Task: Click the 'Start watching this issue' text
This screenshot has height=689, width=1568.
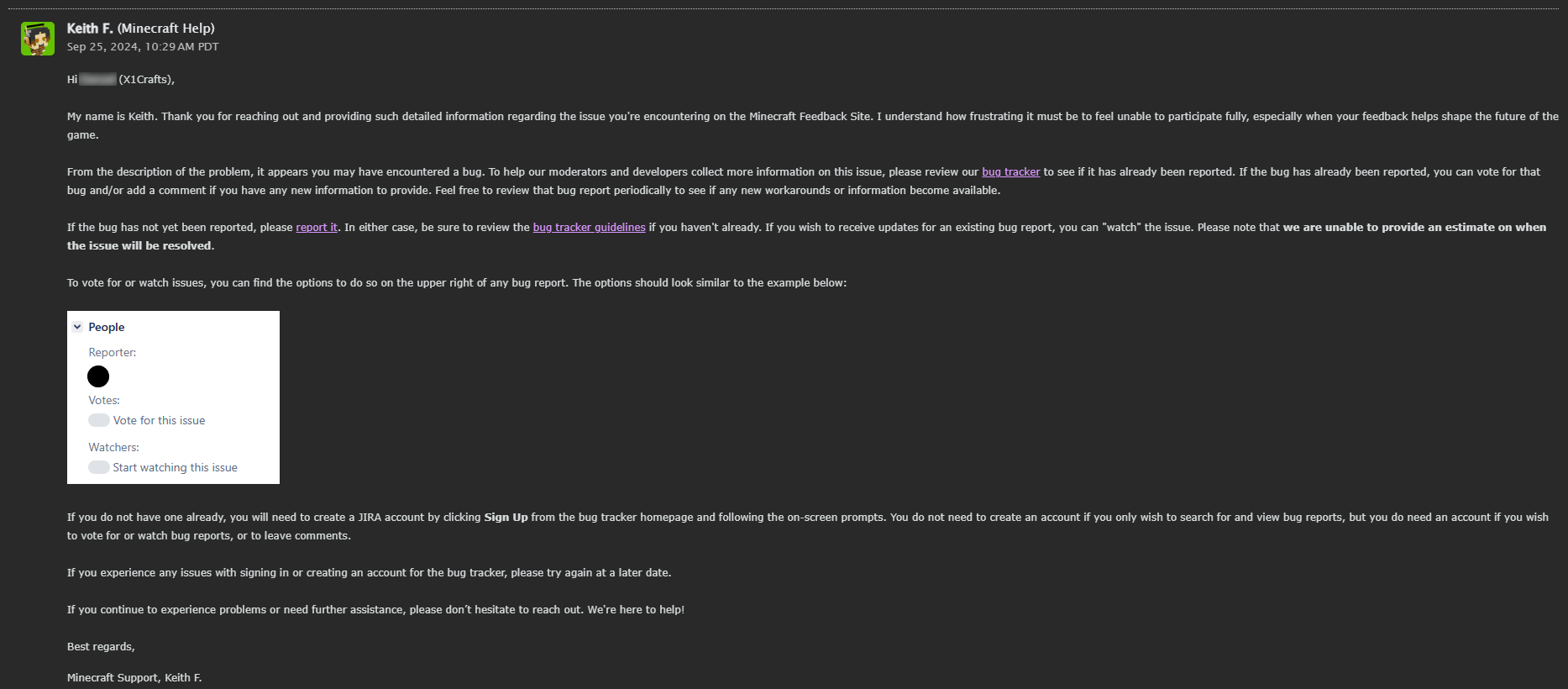Action: [x=175, y=467]
